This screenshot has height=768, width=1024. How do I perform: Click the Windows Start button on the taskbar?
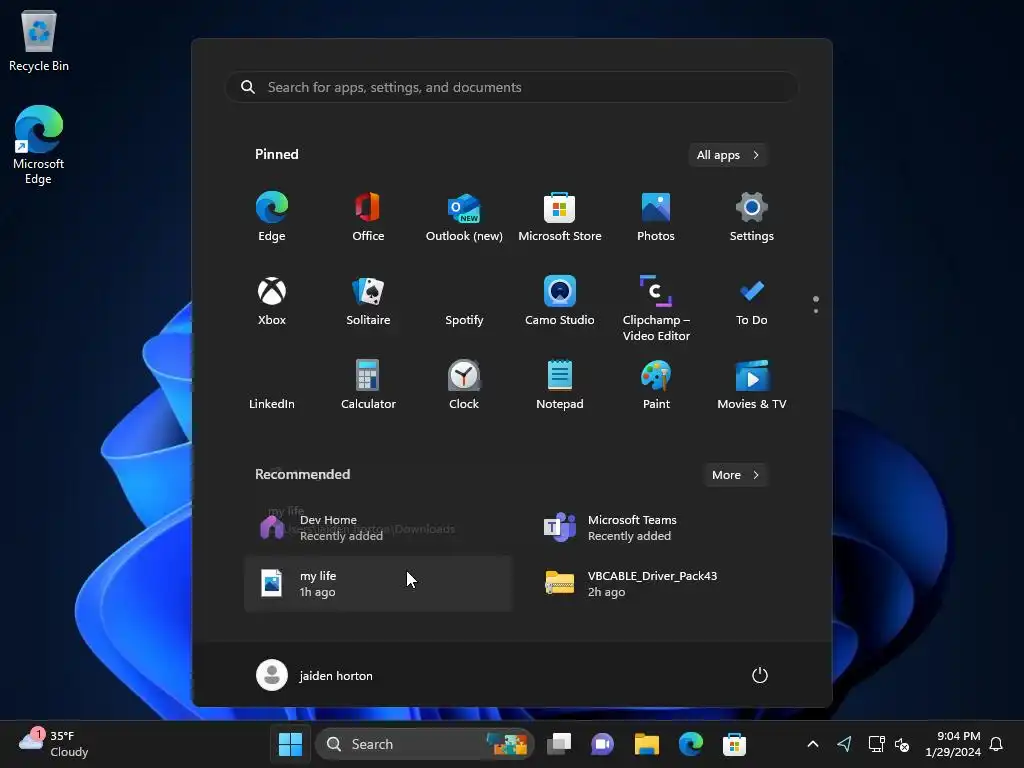click(x=290, y=744)
